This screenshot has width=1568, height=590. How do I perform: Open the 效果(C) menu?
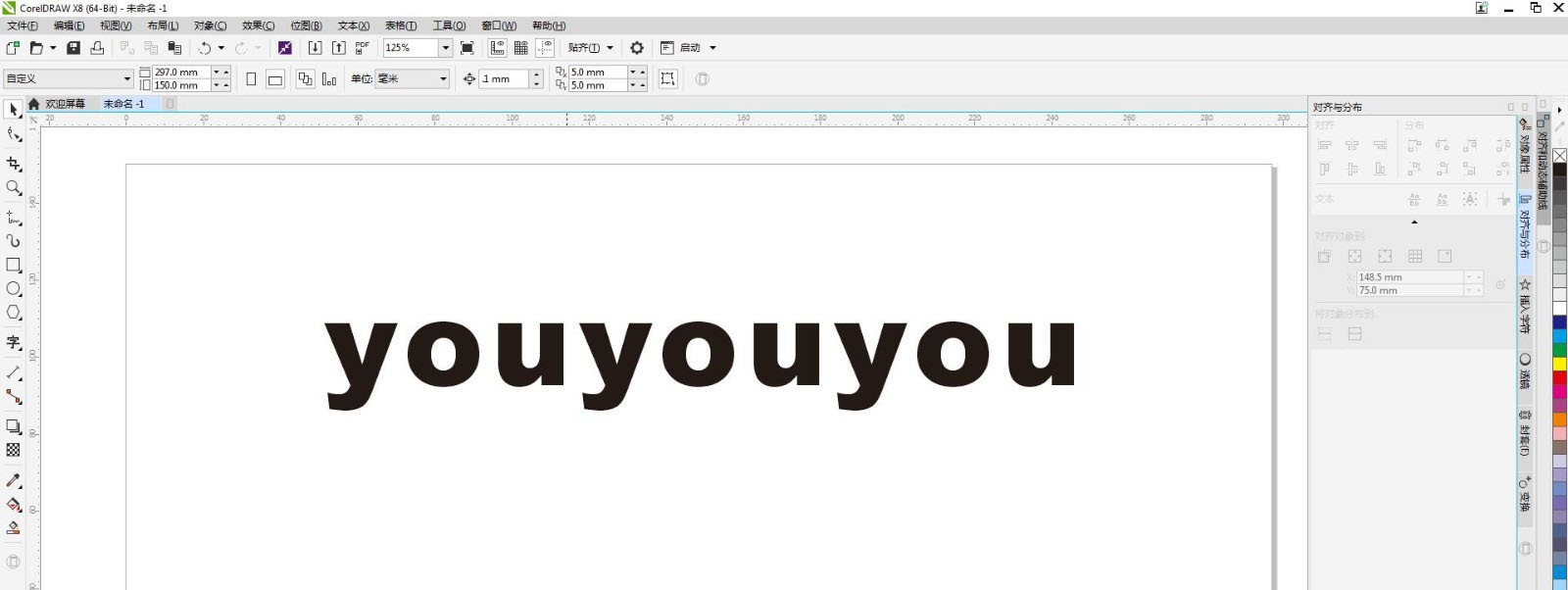[258, 25]
